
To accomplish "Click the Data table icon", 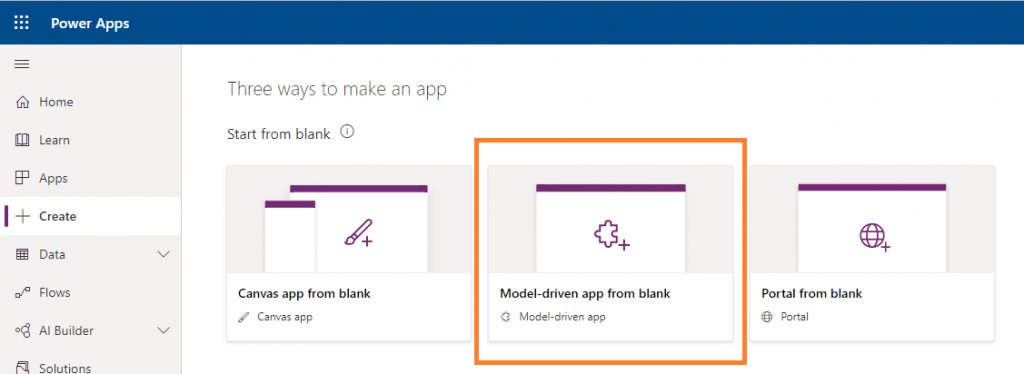I will [22, 255].
